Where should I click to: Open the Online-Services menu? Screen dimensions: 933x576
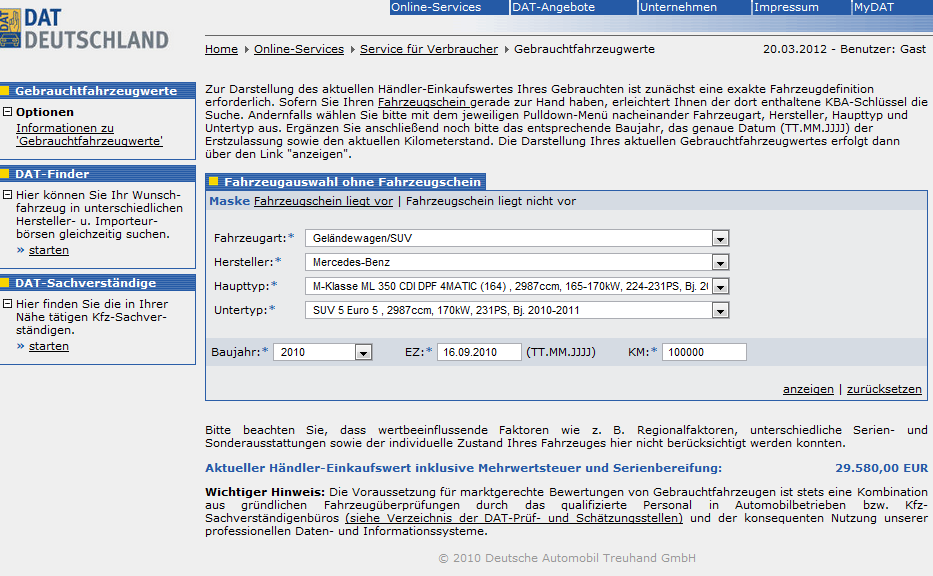[449, 7]
